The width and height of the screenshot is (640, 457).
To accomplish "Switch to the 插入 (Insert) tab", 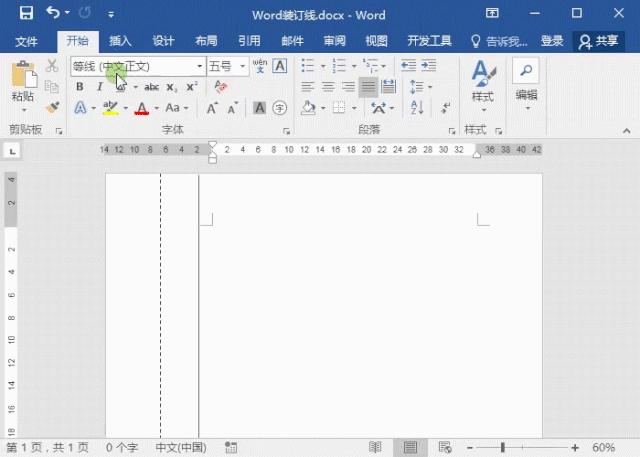I will (x=120, y=41).
